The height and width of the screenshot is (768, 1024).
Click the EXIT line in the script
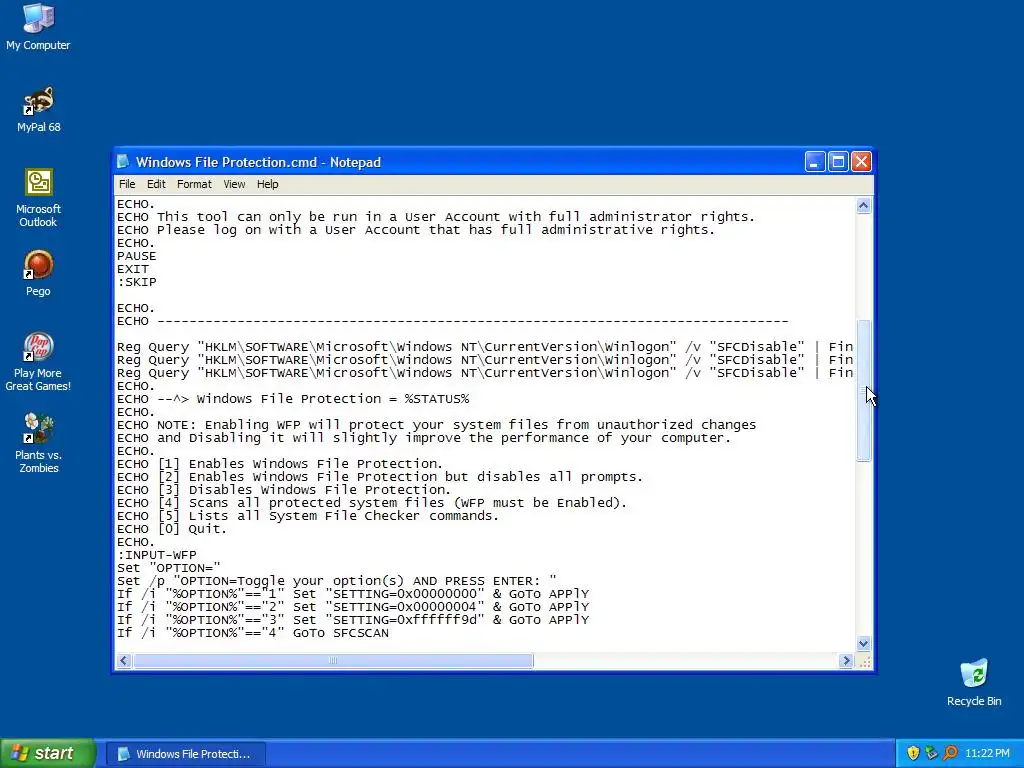coord(133,269)
